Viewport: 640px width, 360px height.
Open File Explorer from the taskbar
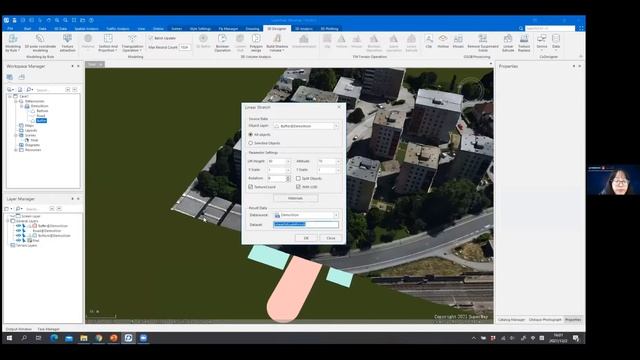coord(84,338)
